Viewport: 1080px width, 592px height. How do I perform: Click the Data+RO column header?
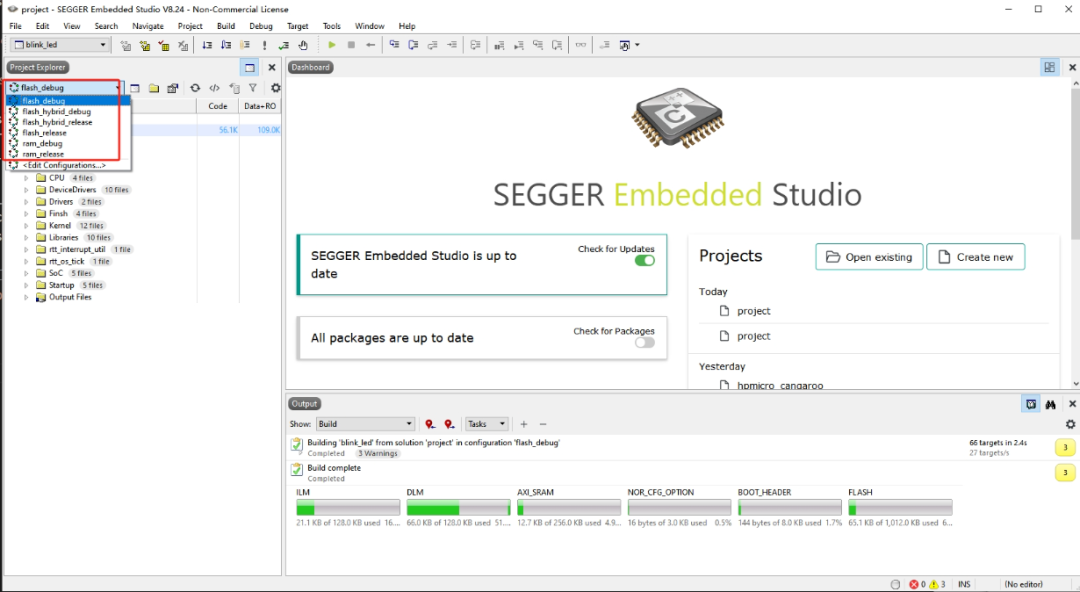coord(260,106)
